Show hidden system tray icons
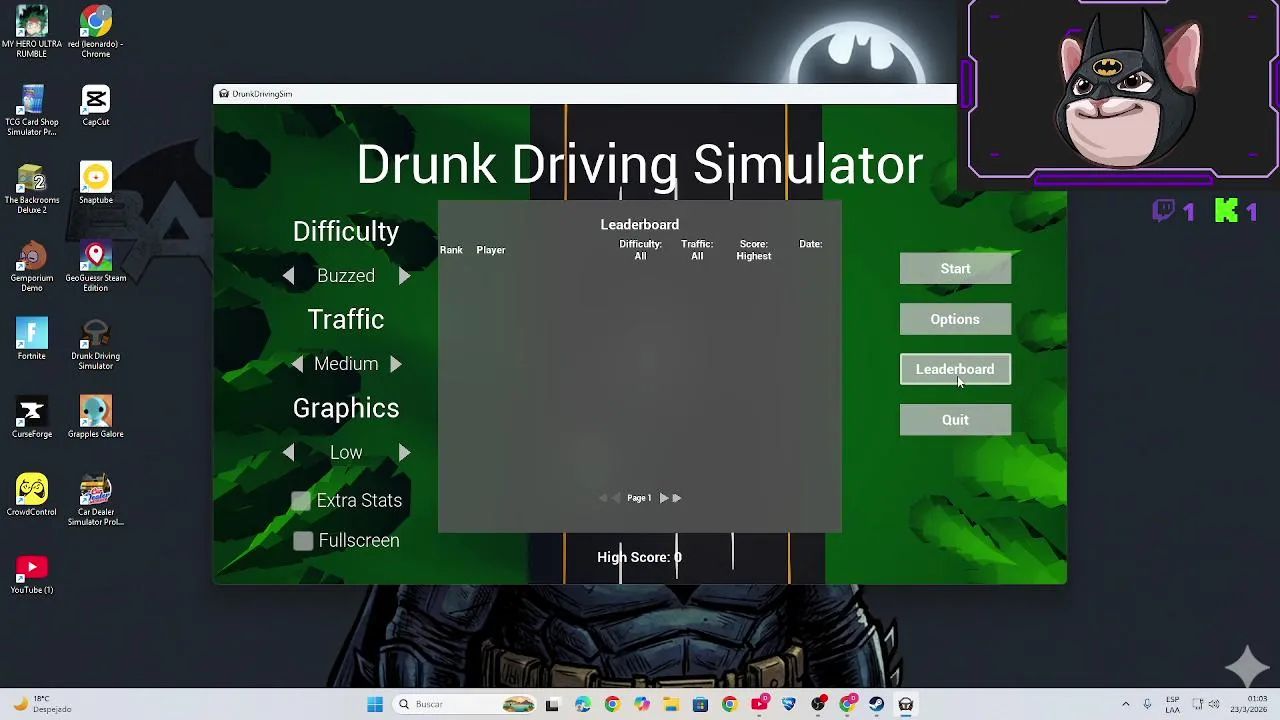Viewport: 1280px width, 720px height. [1126, 704]
